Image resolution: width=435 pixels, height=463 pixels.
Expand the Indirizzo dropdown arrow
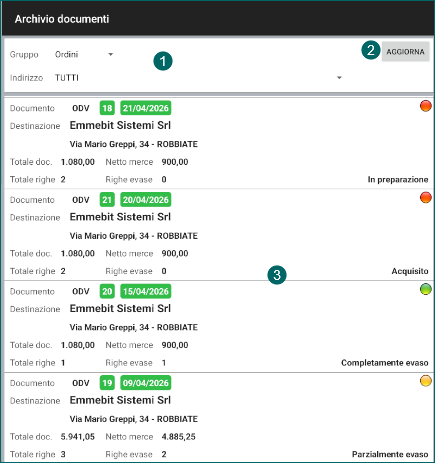click(x=339, y=78)
